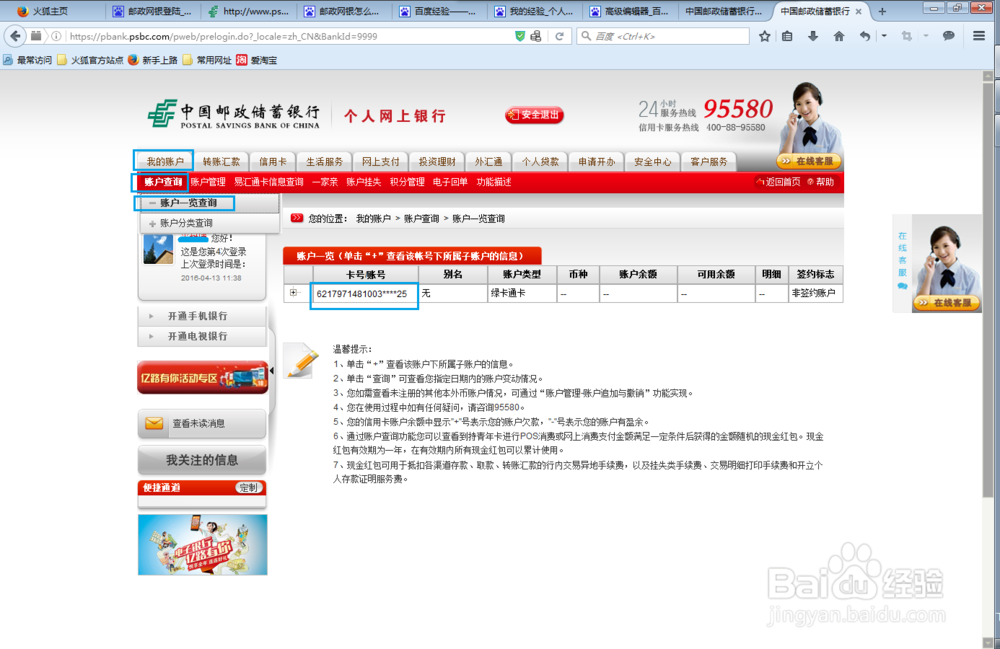Select 积分管理 in the red submenu
The height and width of the screenshot is (649, 1000).
pyautogui.click(x=407, y=182)
